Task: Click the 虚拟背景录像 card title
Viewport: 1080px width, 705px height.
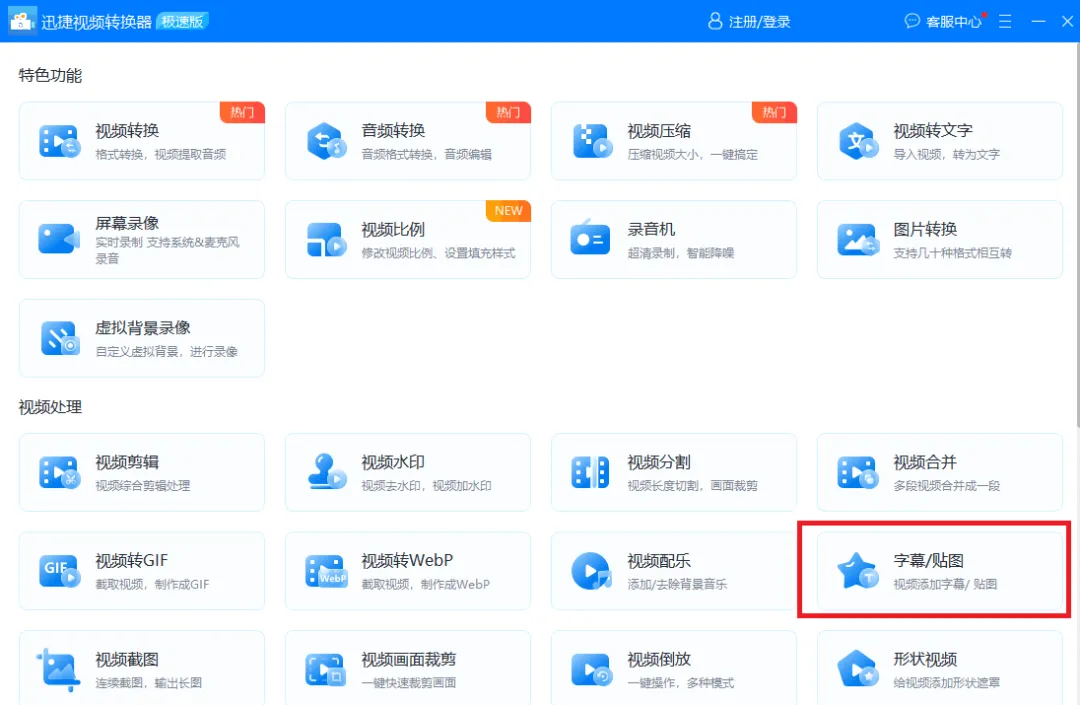Action: coord(143,328)
